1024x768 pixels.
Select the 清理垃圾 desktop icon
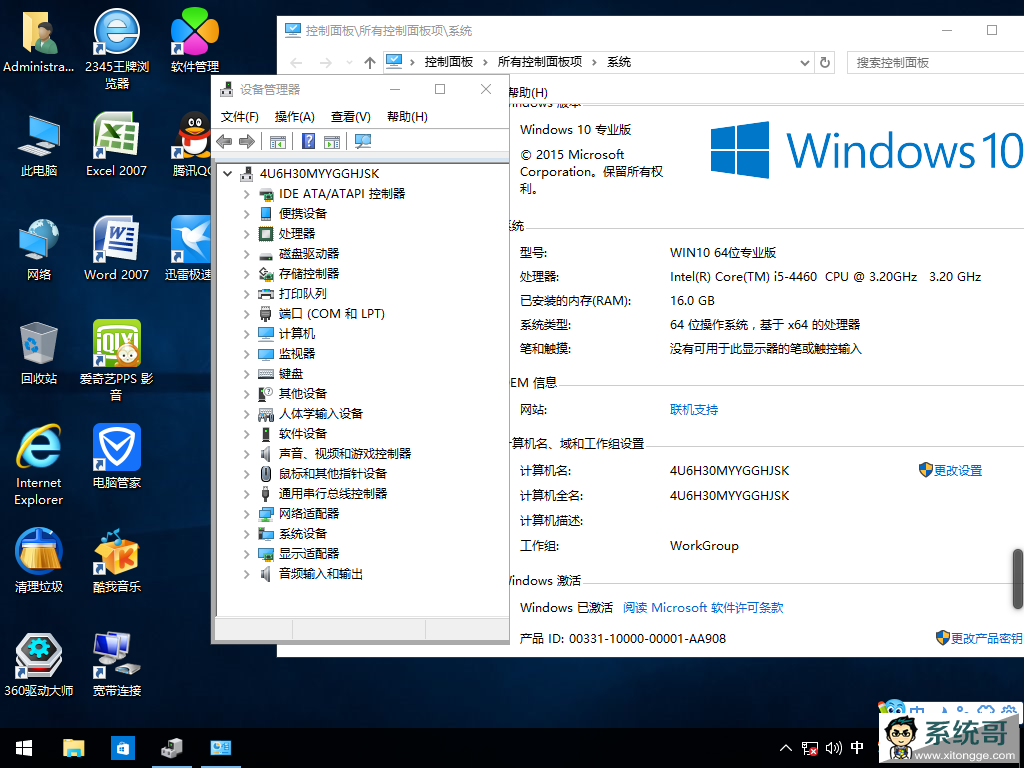coord(39,561)
